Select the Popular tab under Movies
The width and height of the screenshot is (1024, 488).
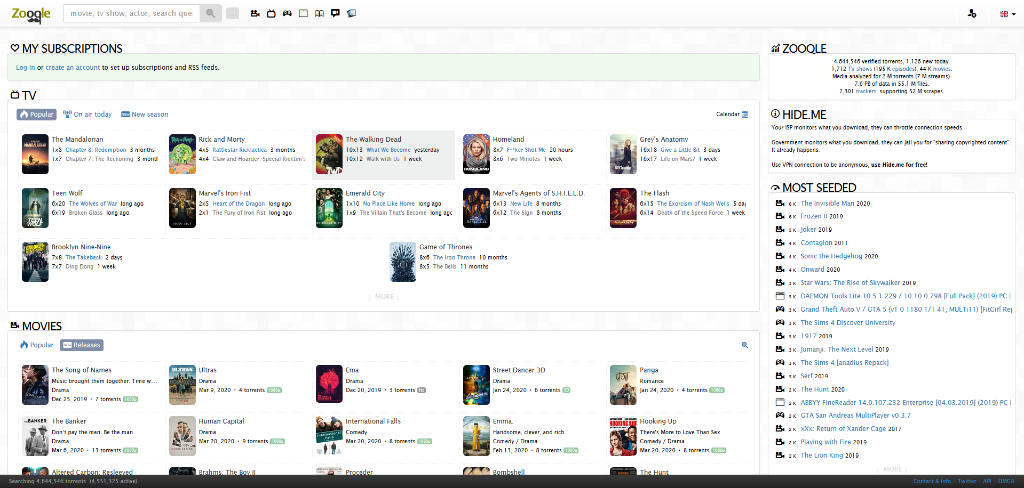[x=37, y=345]
